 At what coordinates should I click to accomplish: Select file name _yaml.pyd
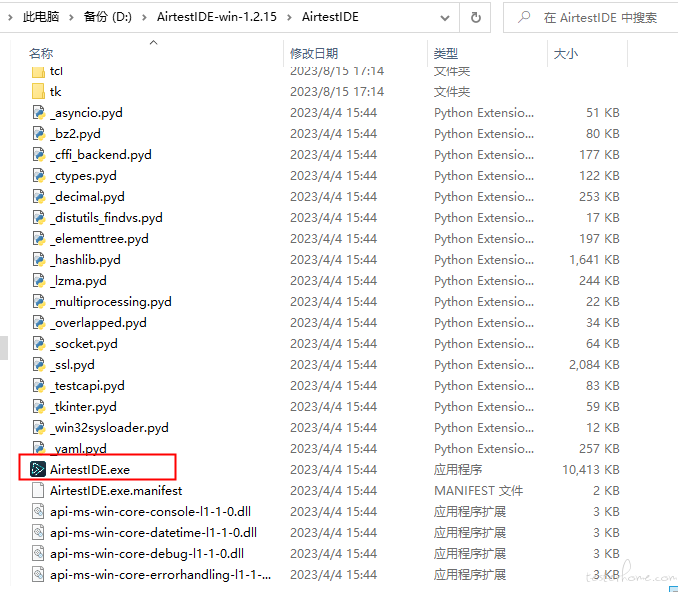[x=78, y=449]
